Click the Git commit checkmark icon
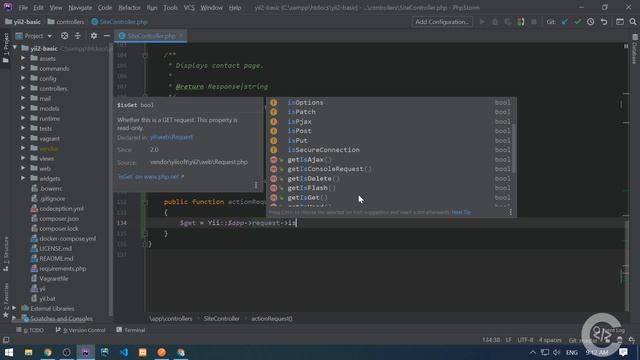The image size is (640, 360). [578, 22]
